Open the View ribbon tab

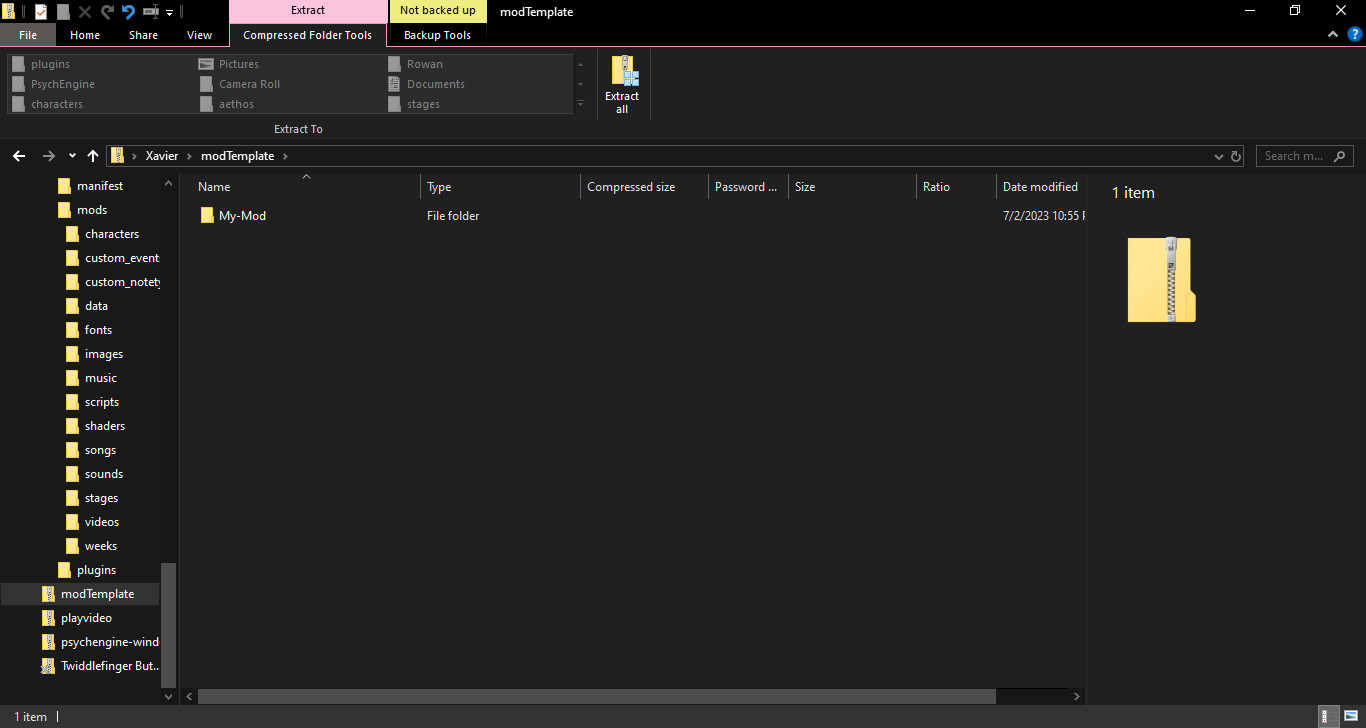click(x=199, y=35)
